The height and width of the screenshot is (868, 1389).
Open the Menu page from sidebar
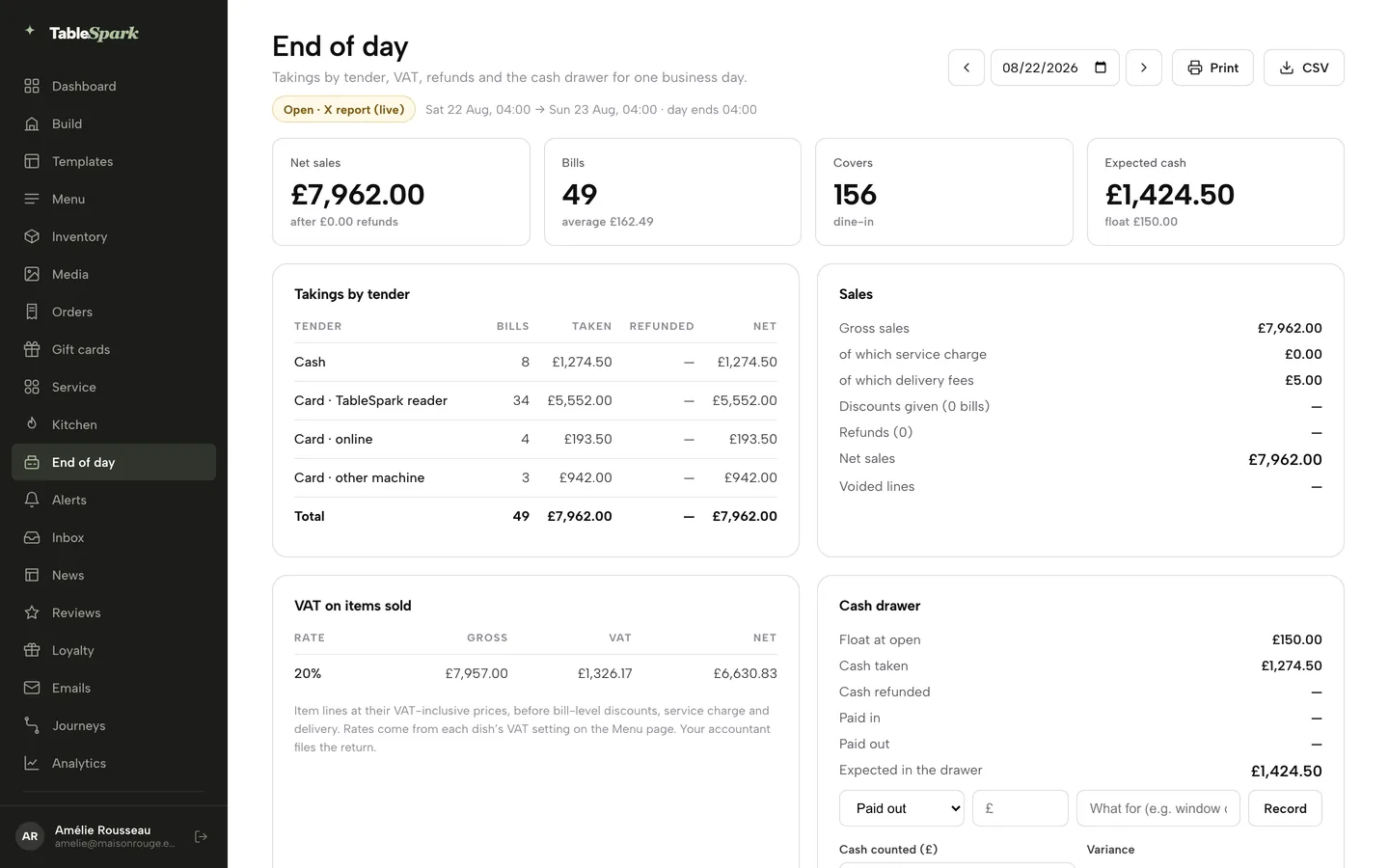(114, 199)
